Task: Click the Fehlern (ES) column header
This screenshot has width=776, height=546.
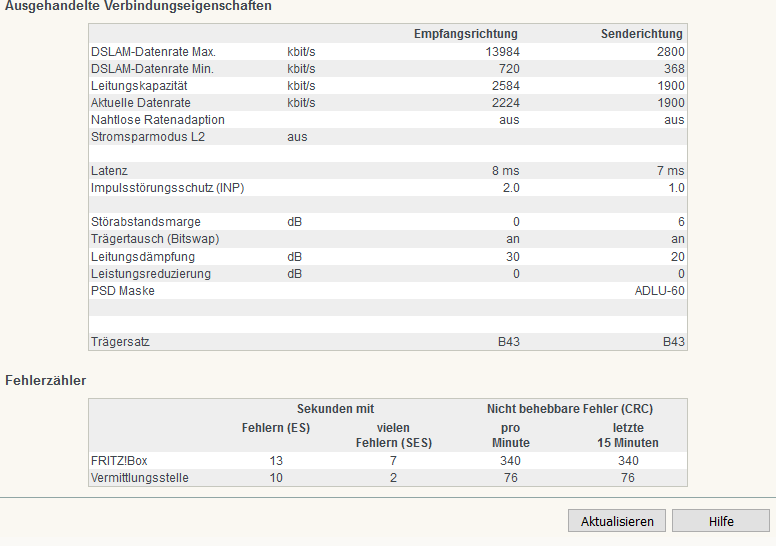Action: [276, 428]
